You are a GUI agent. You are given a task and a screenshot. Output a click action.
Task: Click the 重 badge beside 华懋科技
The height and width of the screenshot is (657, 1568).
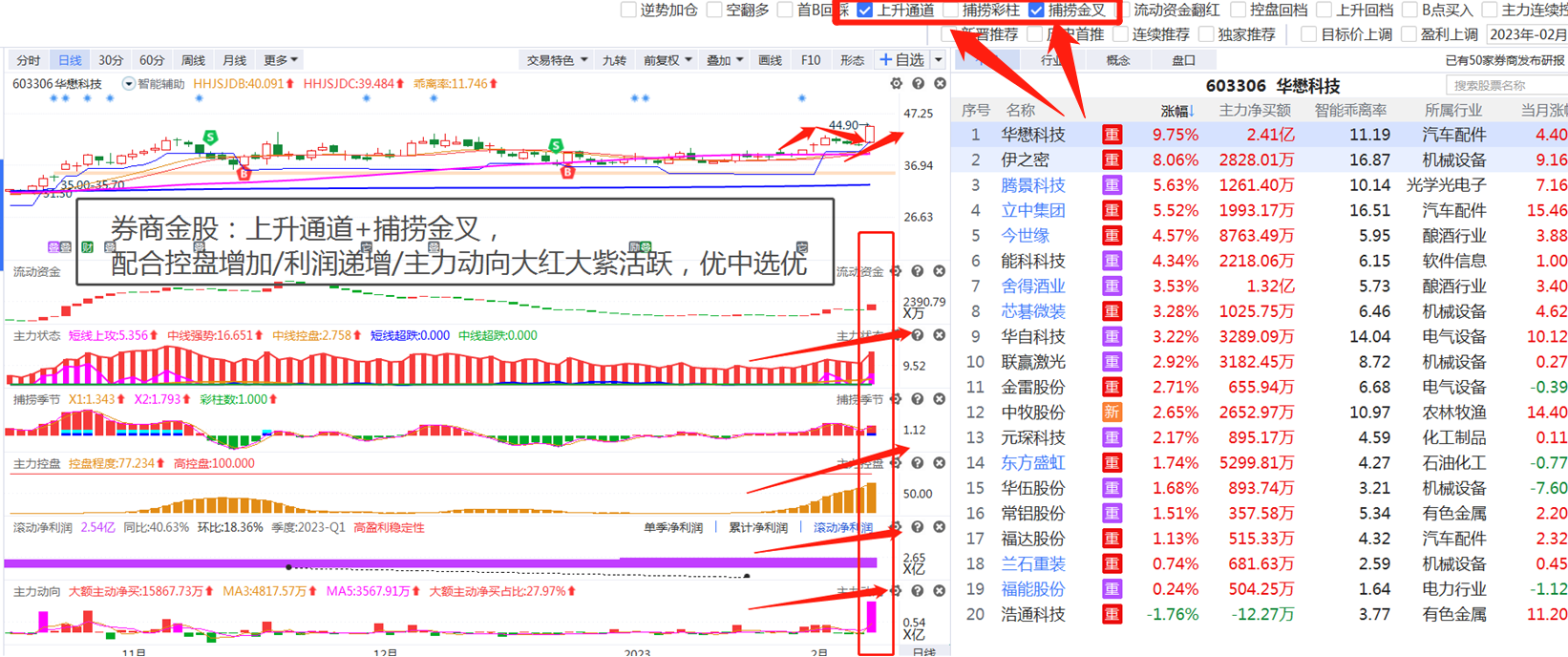click(1112, 135)
